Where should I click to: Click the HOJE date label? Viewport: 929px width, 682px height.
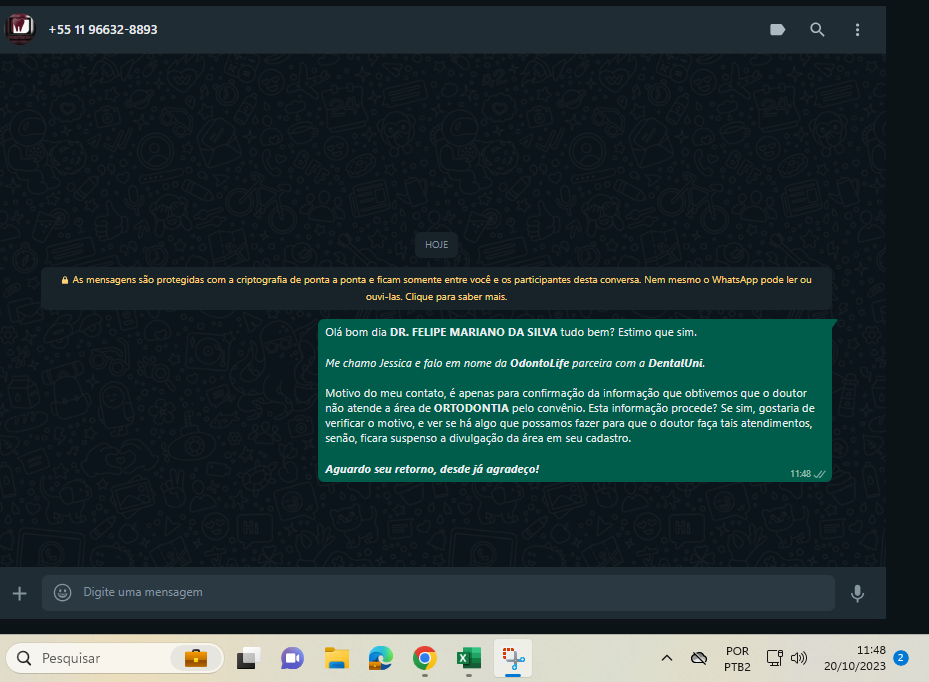tap(437, 245)
